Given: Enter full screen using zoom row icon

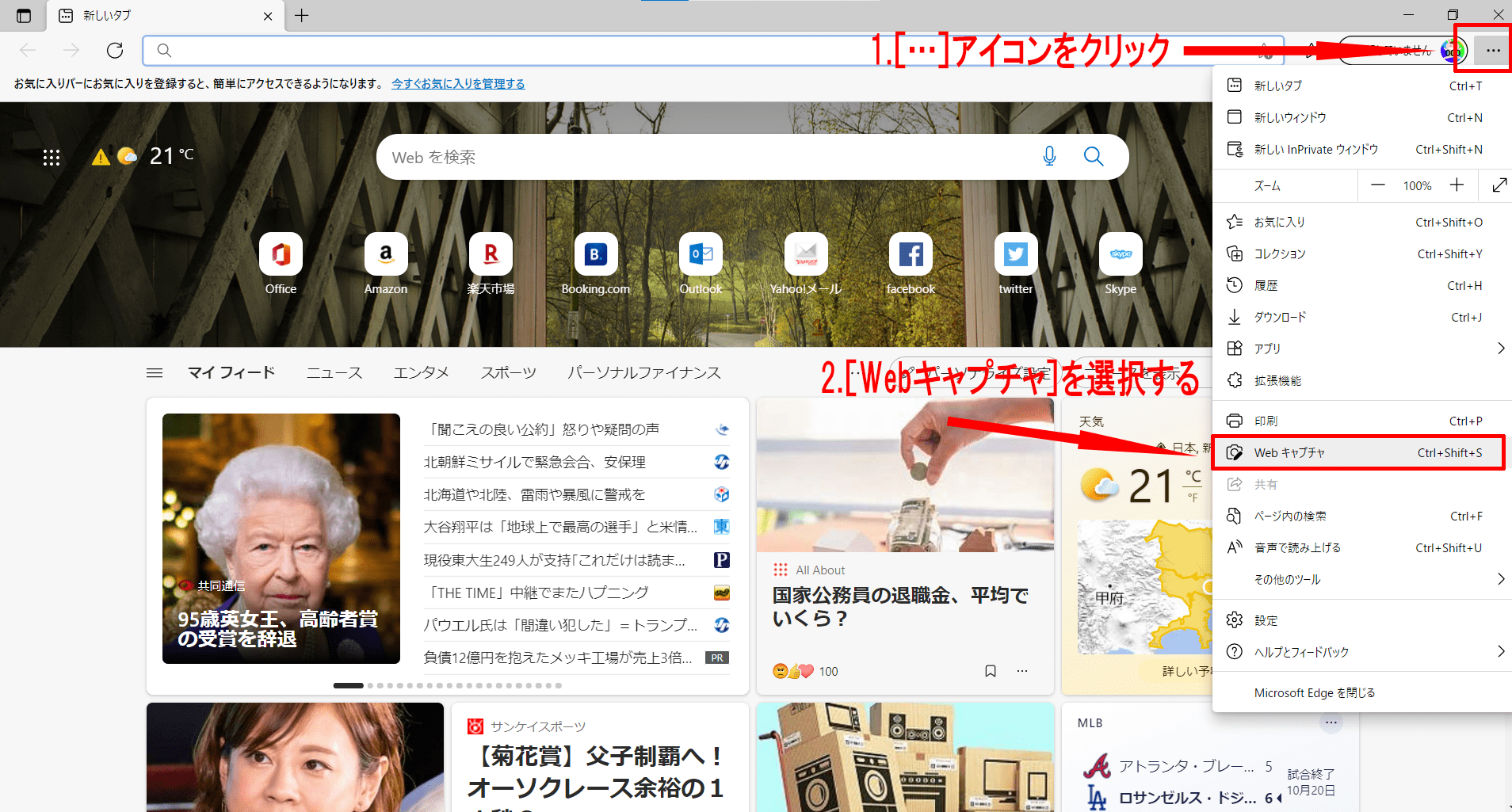Looking at the screenshot, I should click(x=1499, y=185).
